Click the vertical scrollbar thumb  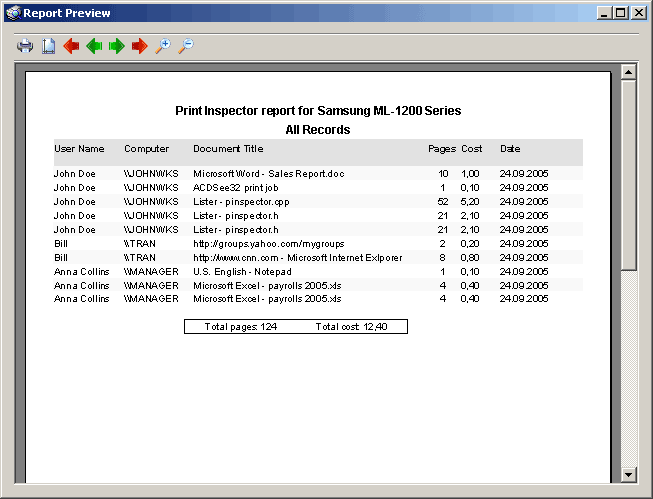coord(628,175)
